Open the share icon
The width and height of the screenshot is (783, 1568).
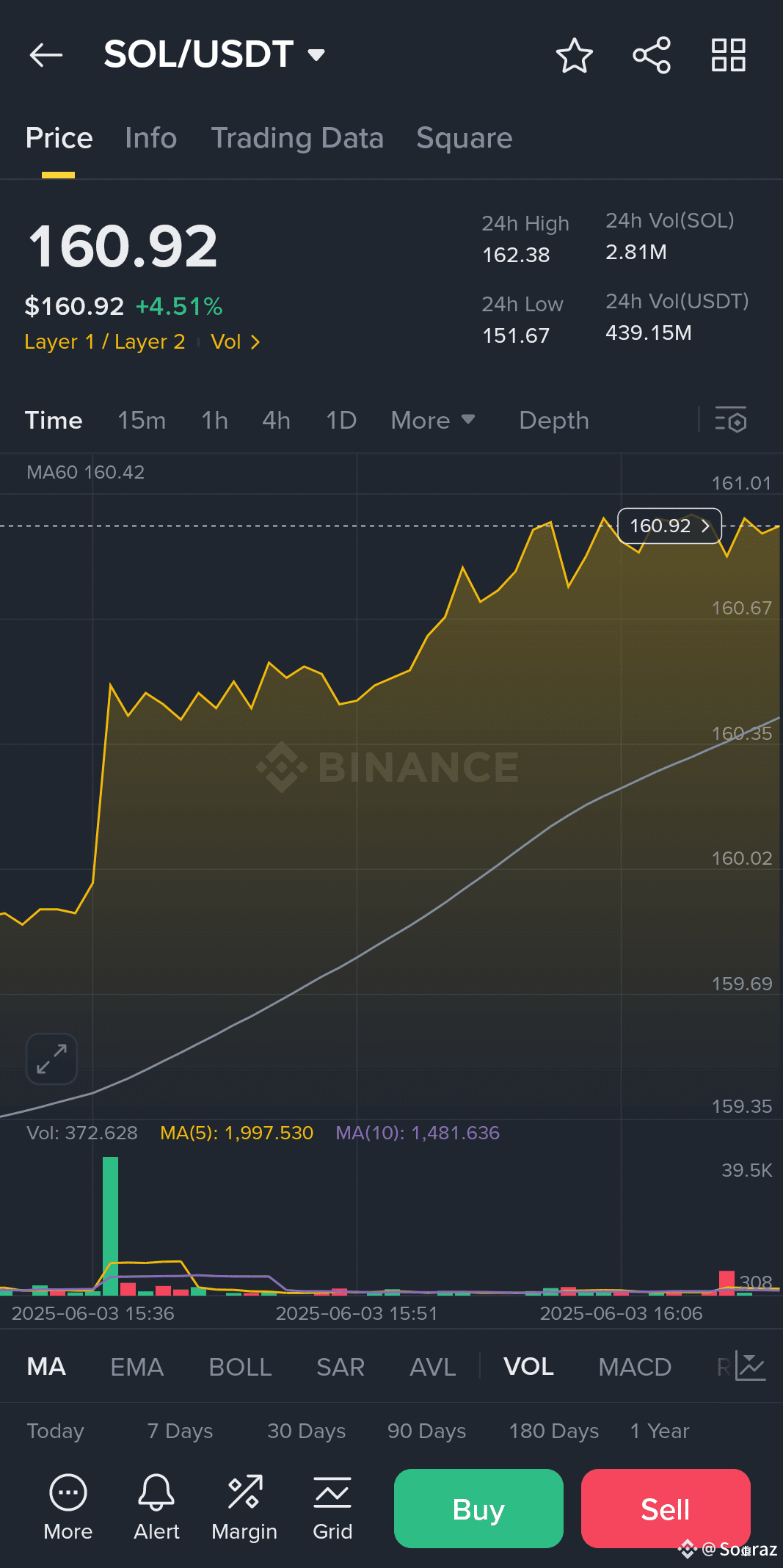pos(652,55)
